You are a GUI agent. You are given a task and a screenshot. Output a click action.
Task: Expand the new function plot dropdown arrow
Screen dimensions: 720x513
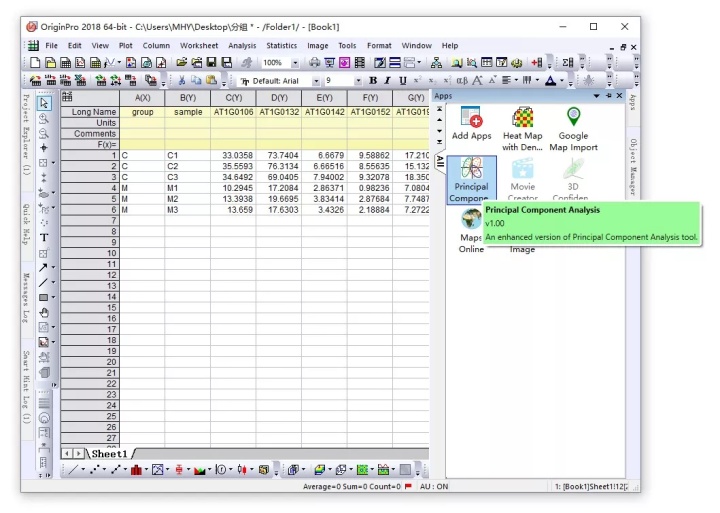pyautogui.click(x=118, y=62)
